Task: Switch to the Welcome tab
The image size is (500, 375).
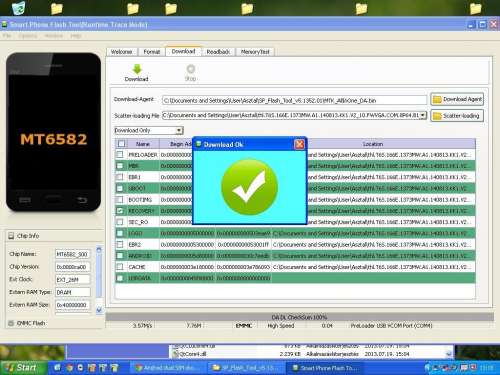Action: (121, 52)
